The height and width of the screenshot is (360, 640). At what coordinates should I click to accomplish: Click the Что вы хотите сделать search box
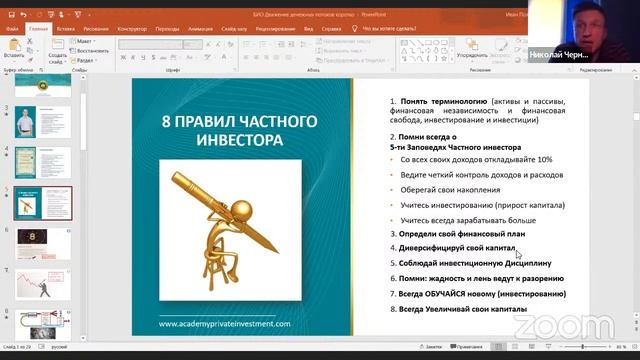click(x=389, y=29)
